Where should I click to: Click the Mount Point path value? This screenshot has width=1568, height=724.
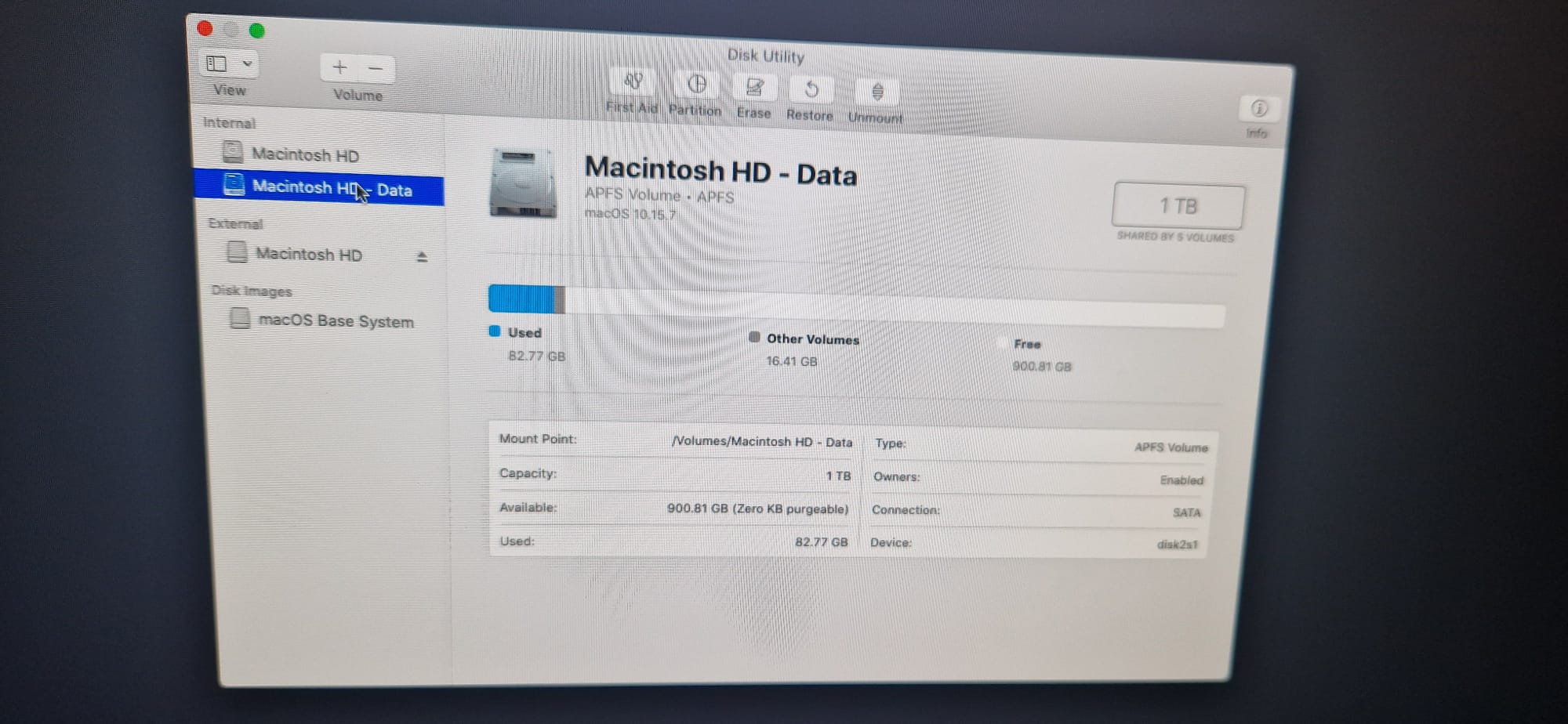tap(762, 442)
